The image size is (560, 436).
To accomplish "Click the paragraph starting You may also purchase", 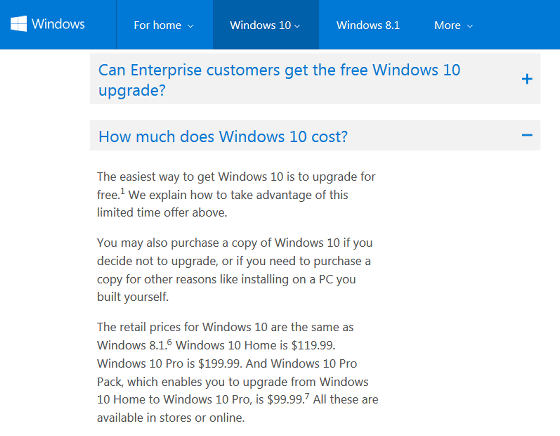I will tap(235, 270).
